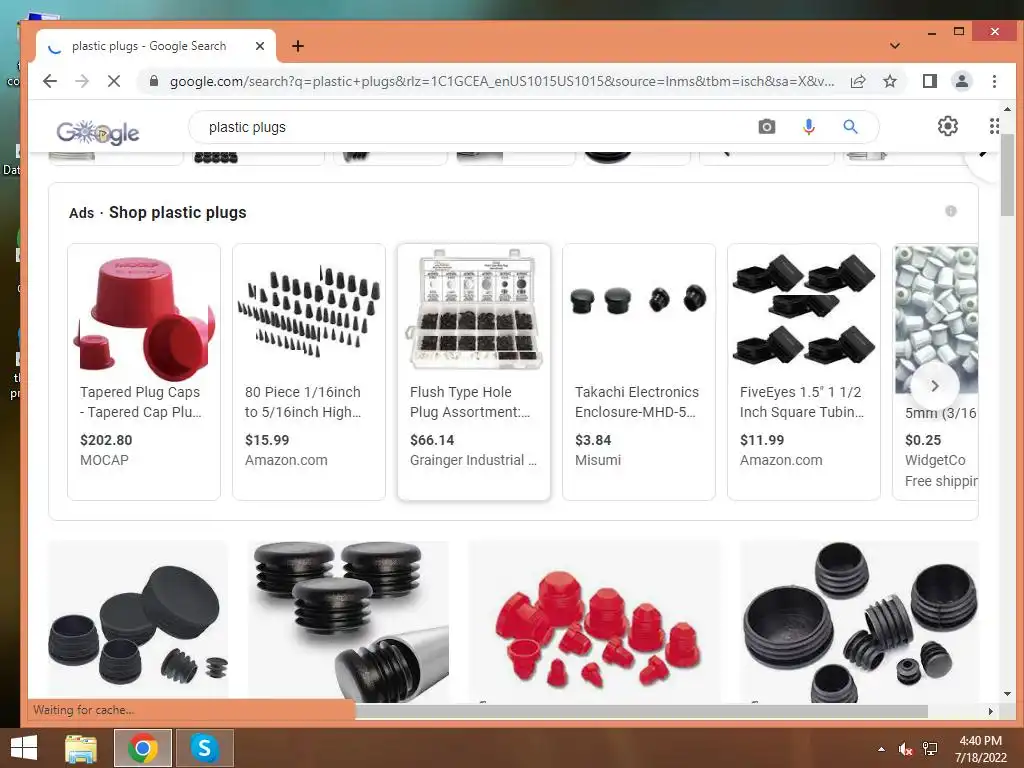Click the forward navigation arrow
1024x768 pixels.
coord(82,81)
